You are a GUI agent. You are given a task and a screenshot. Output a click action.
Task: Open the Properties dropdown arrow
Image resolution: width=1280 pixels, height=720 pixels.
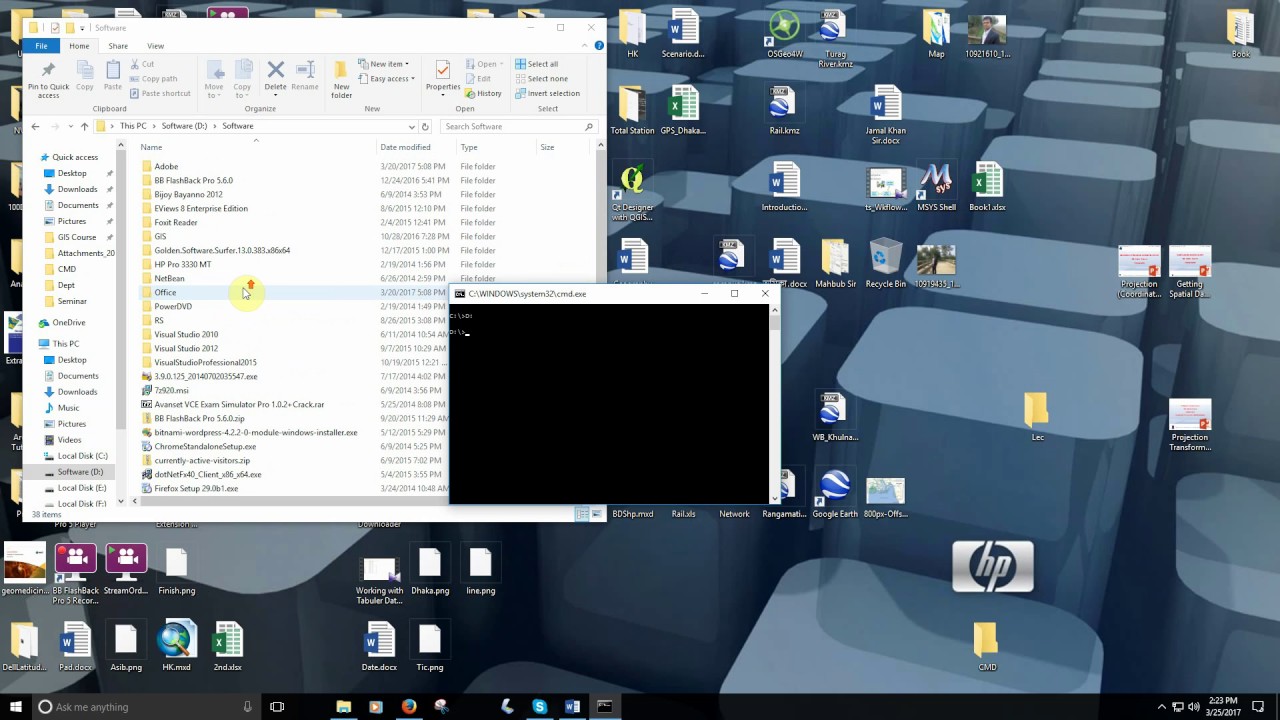[442, 95]
